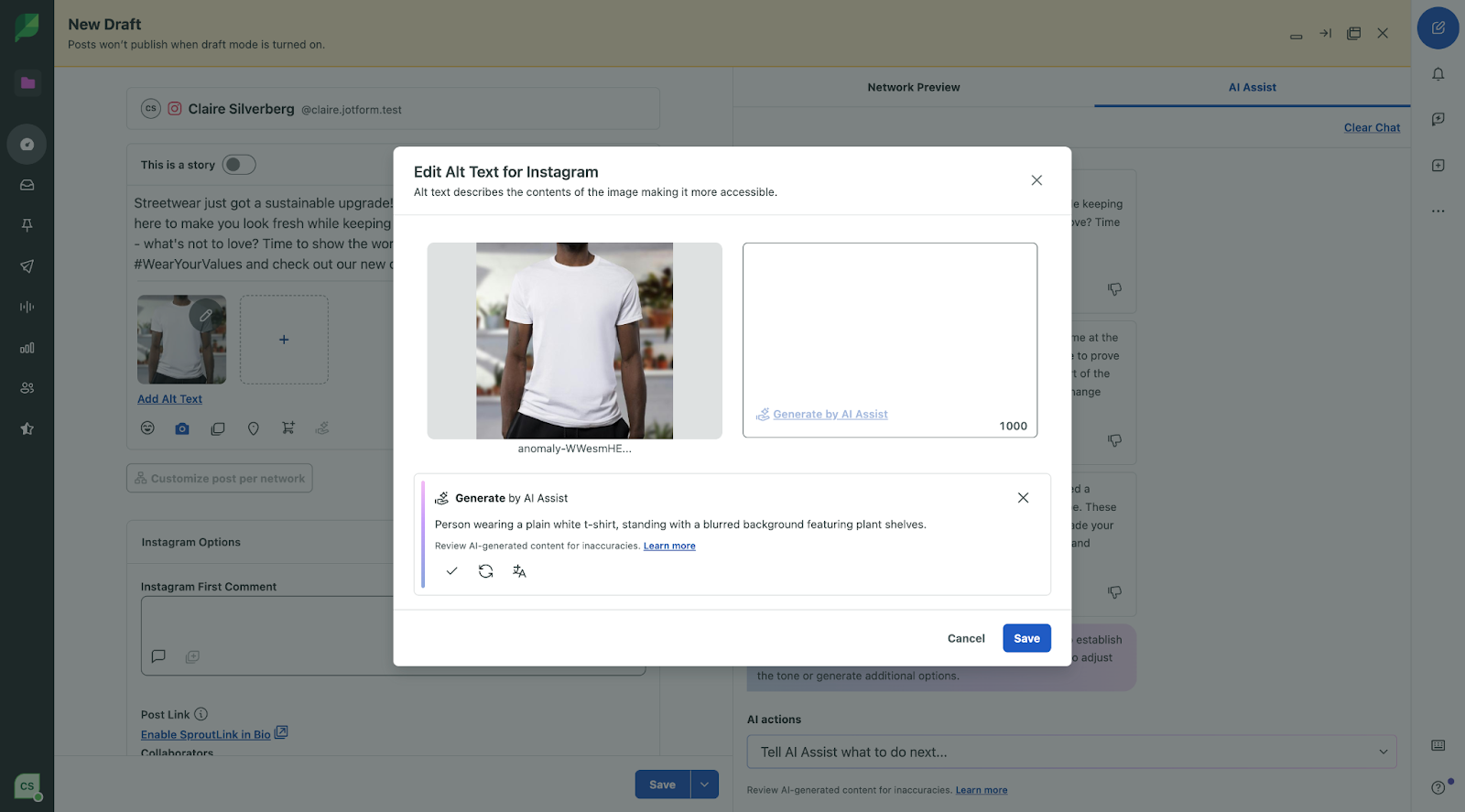Click the CS user avatar in sidebar

[x=27, y=786]
